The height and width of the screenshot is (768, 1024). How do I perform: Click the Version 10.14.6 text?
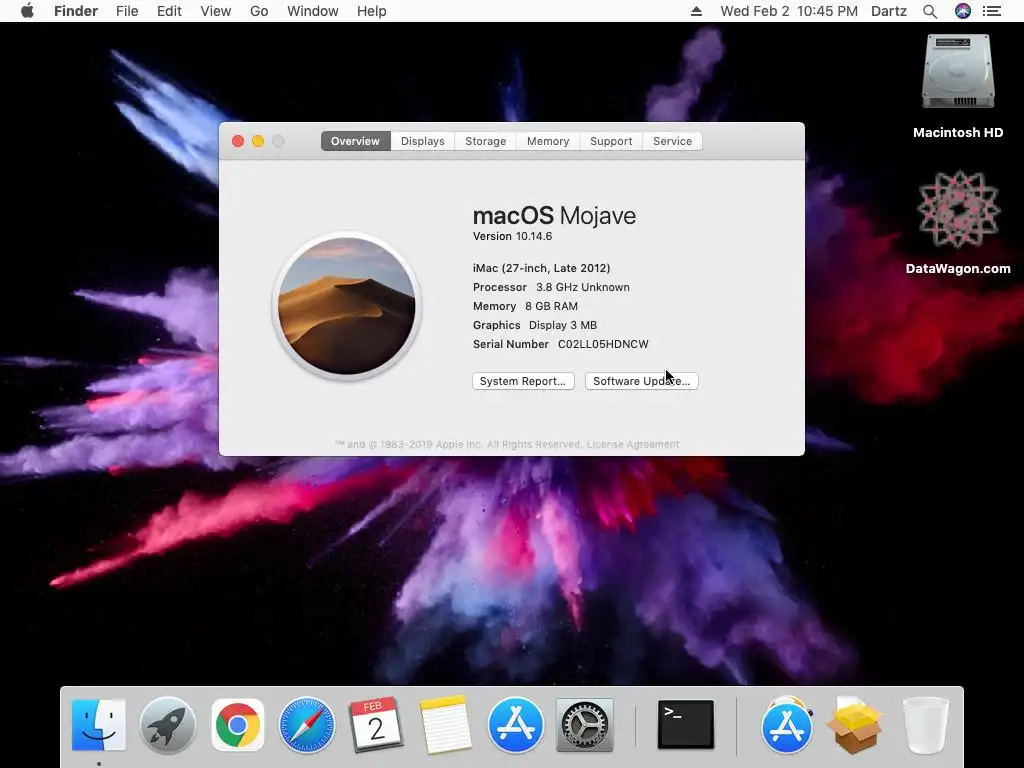pyautogui.click(x=513, y=236)
